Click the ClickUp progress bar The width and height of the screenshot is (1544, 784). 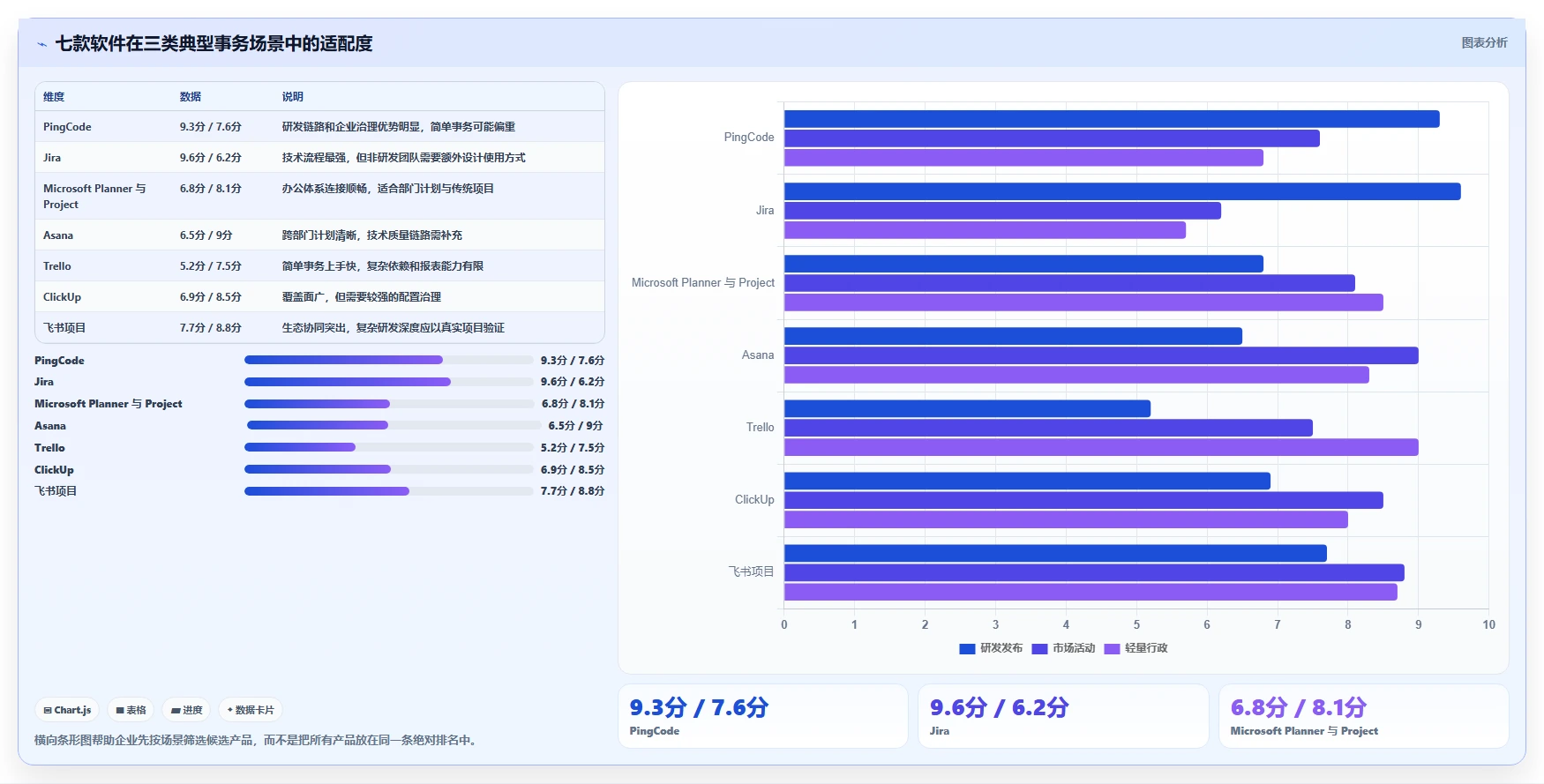click(x=389, y=469)
